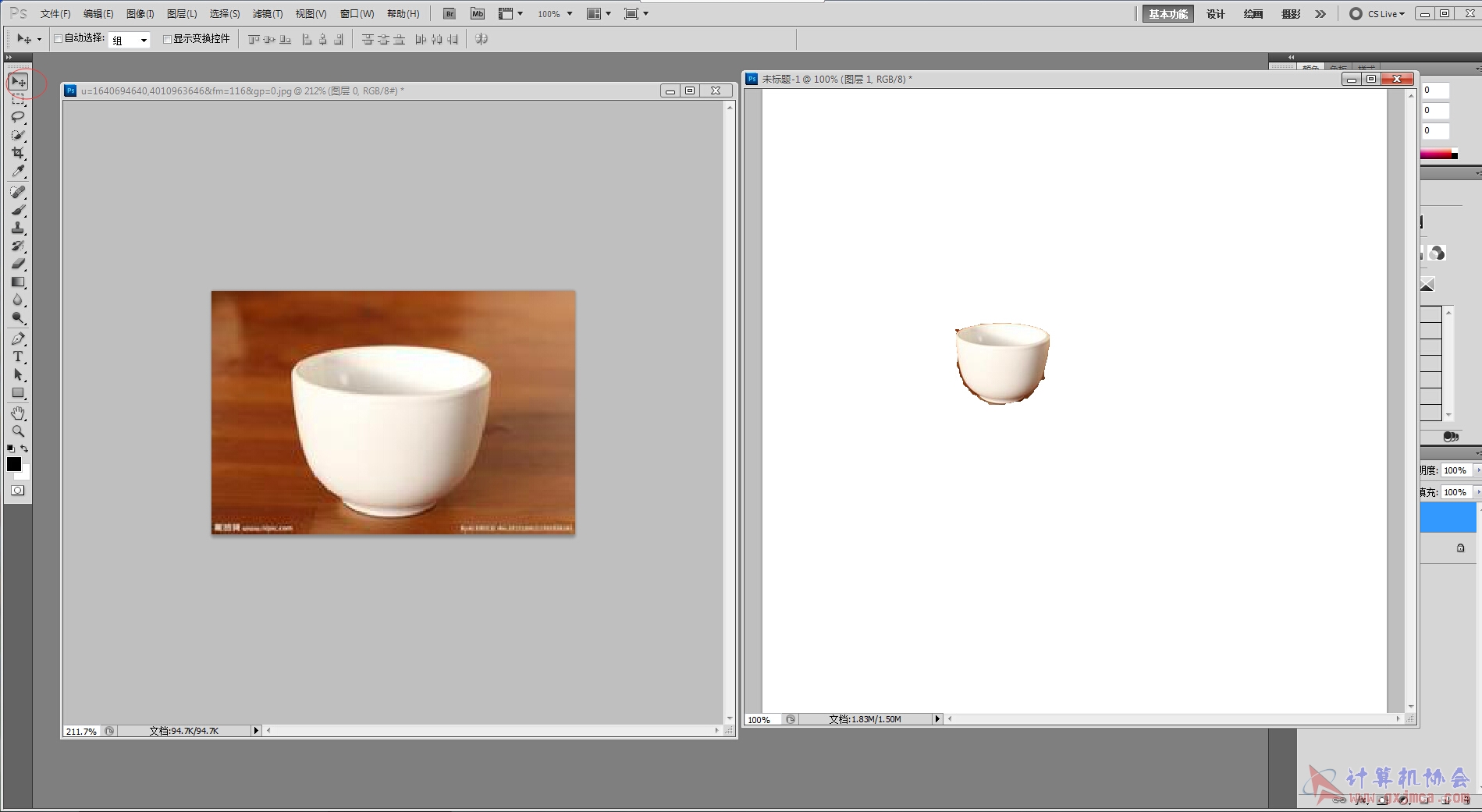Open the View Extras dropdown
Viewport: 1482px width, 812px height.
point(510,14)
